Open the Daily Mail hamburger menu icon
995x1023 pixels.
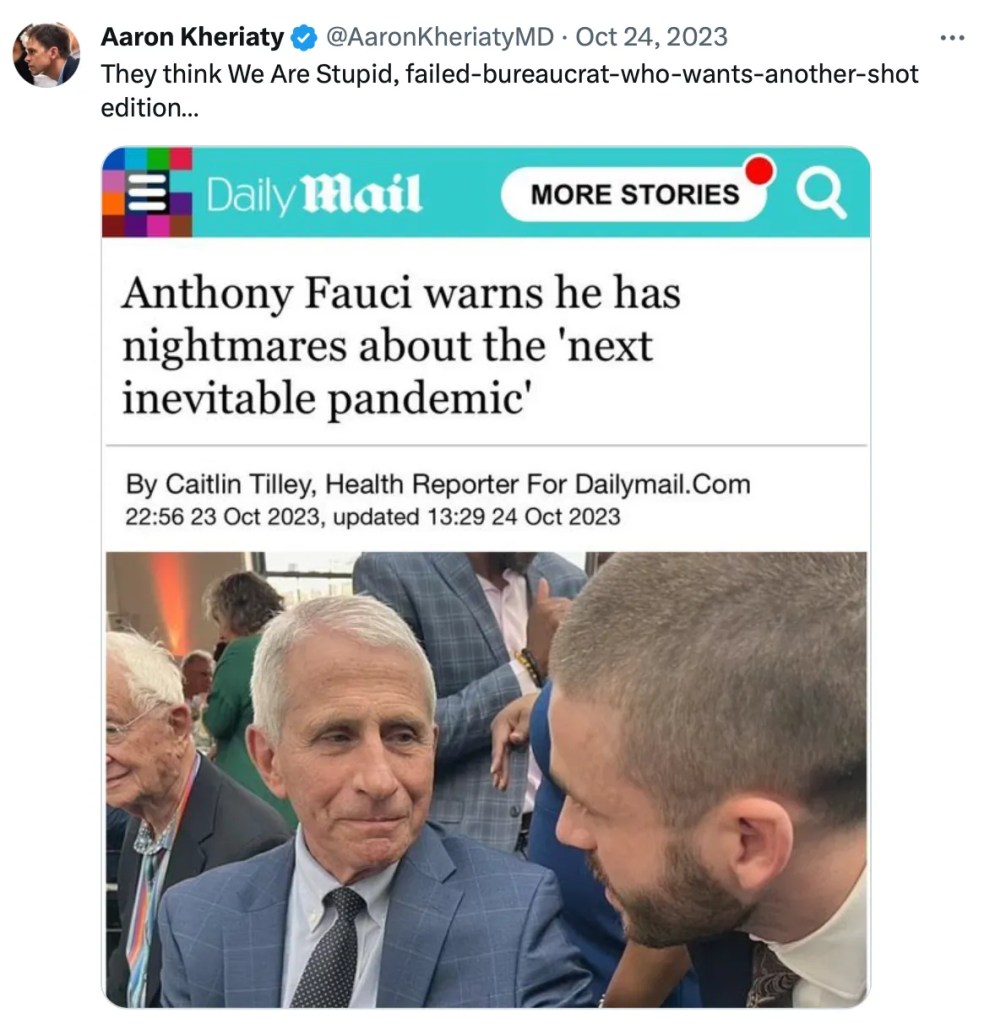[x=147, y=192]
